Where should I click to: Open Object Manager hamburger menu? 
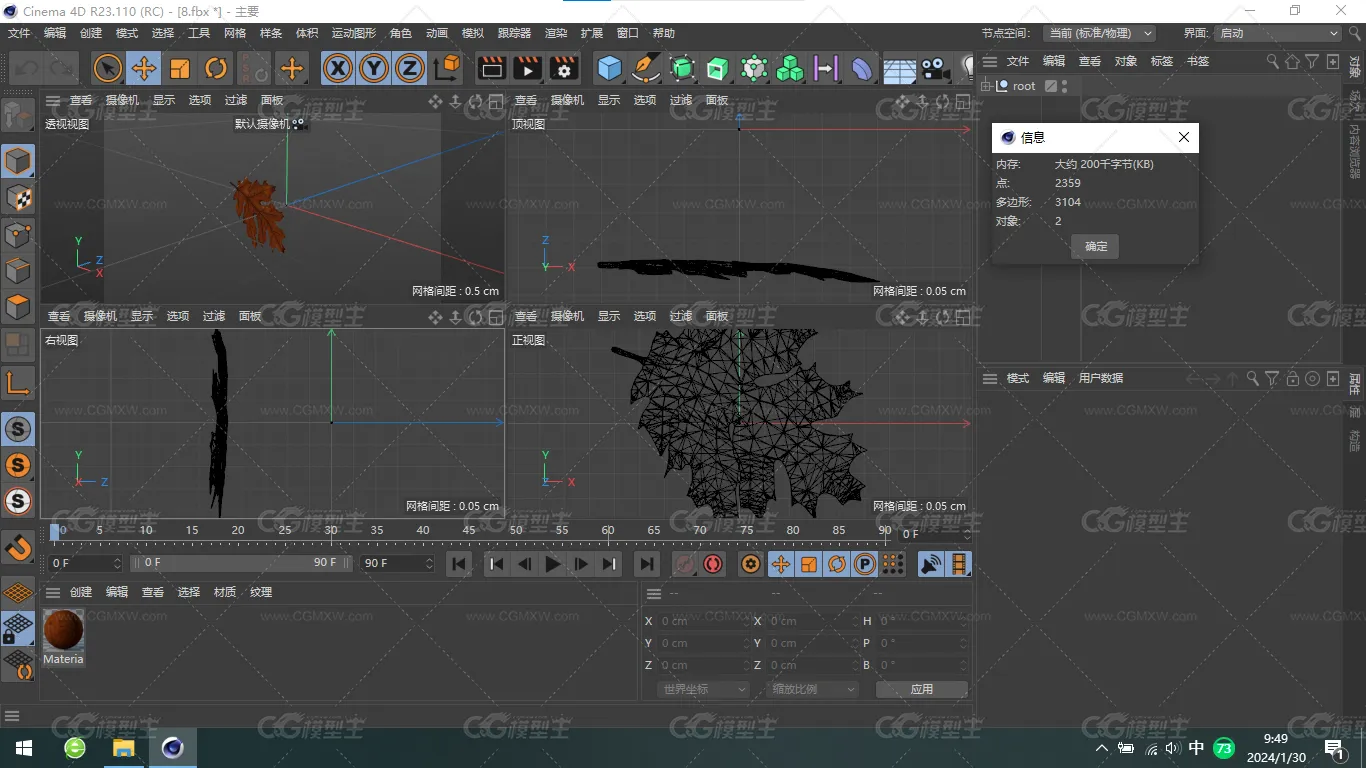pyautogui.click(x=989, y=61)
